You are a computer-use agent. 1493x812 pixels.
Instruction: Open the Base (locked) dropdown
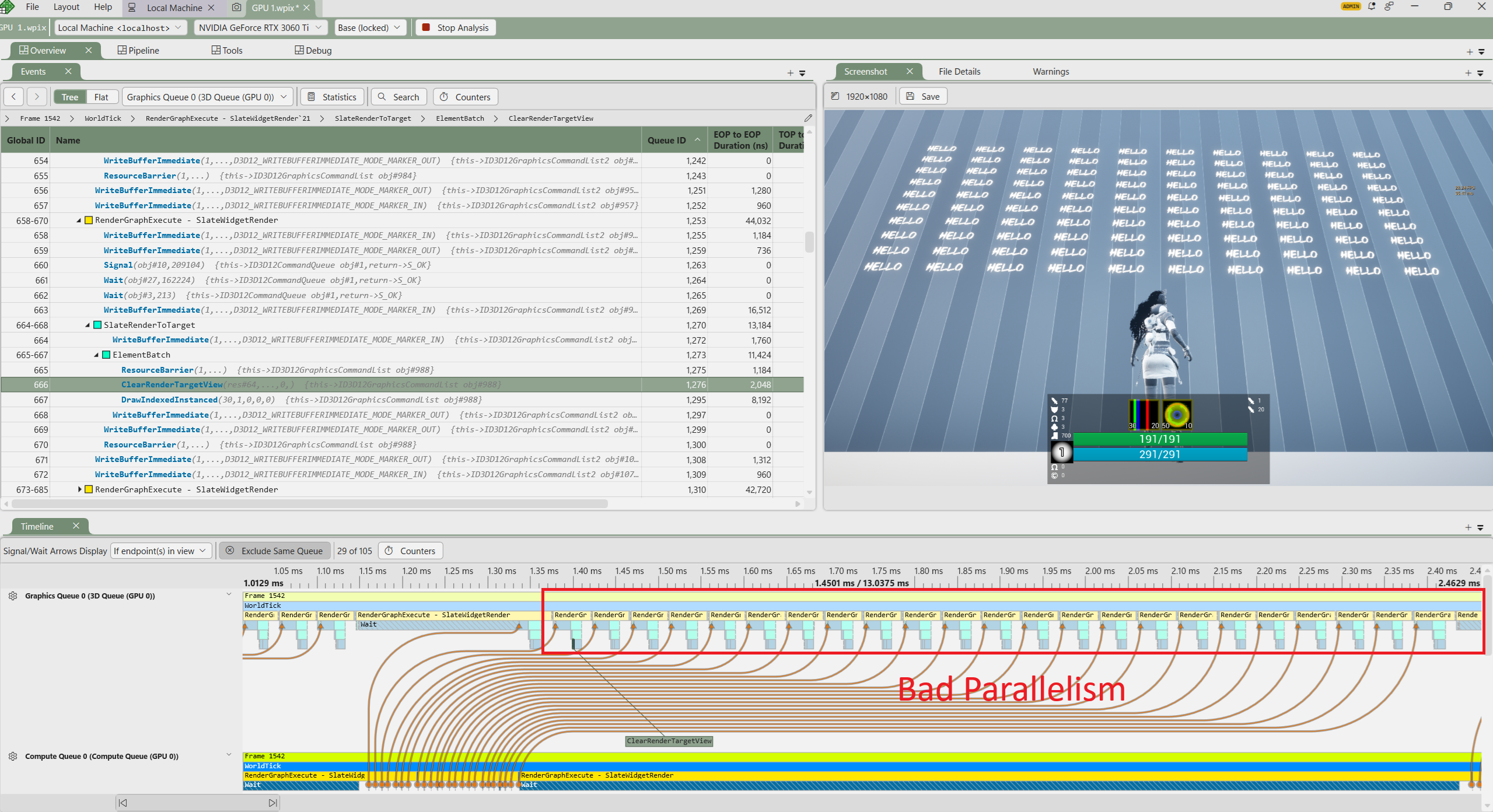(x=370, y=27)
